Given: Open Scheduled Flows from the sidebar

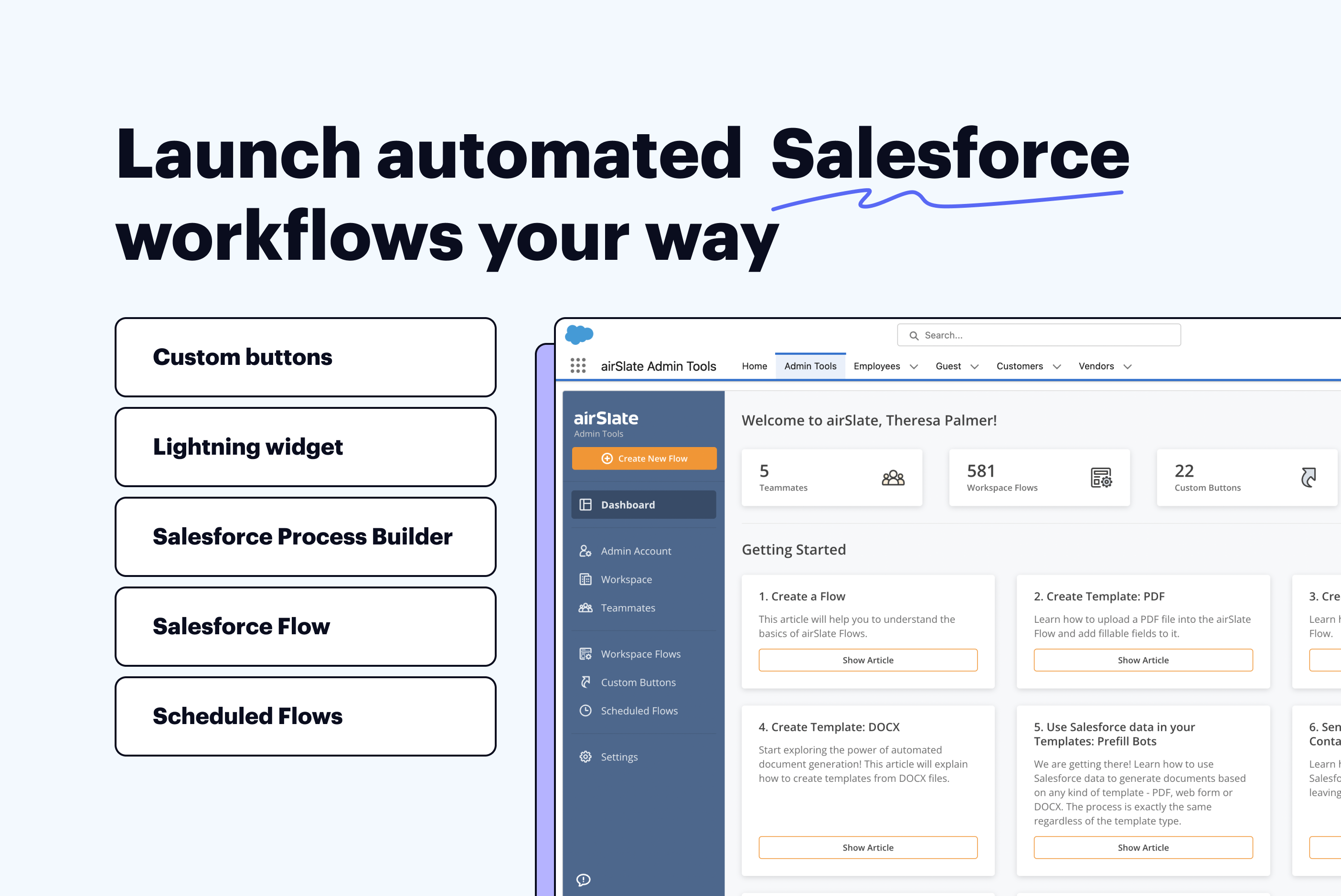Looking at the screenshot, I should 639,710.
